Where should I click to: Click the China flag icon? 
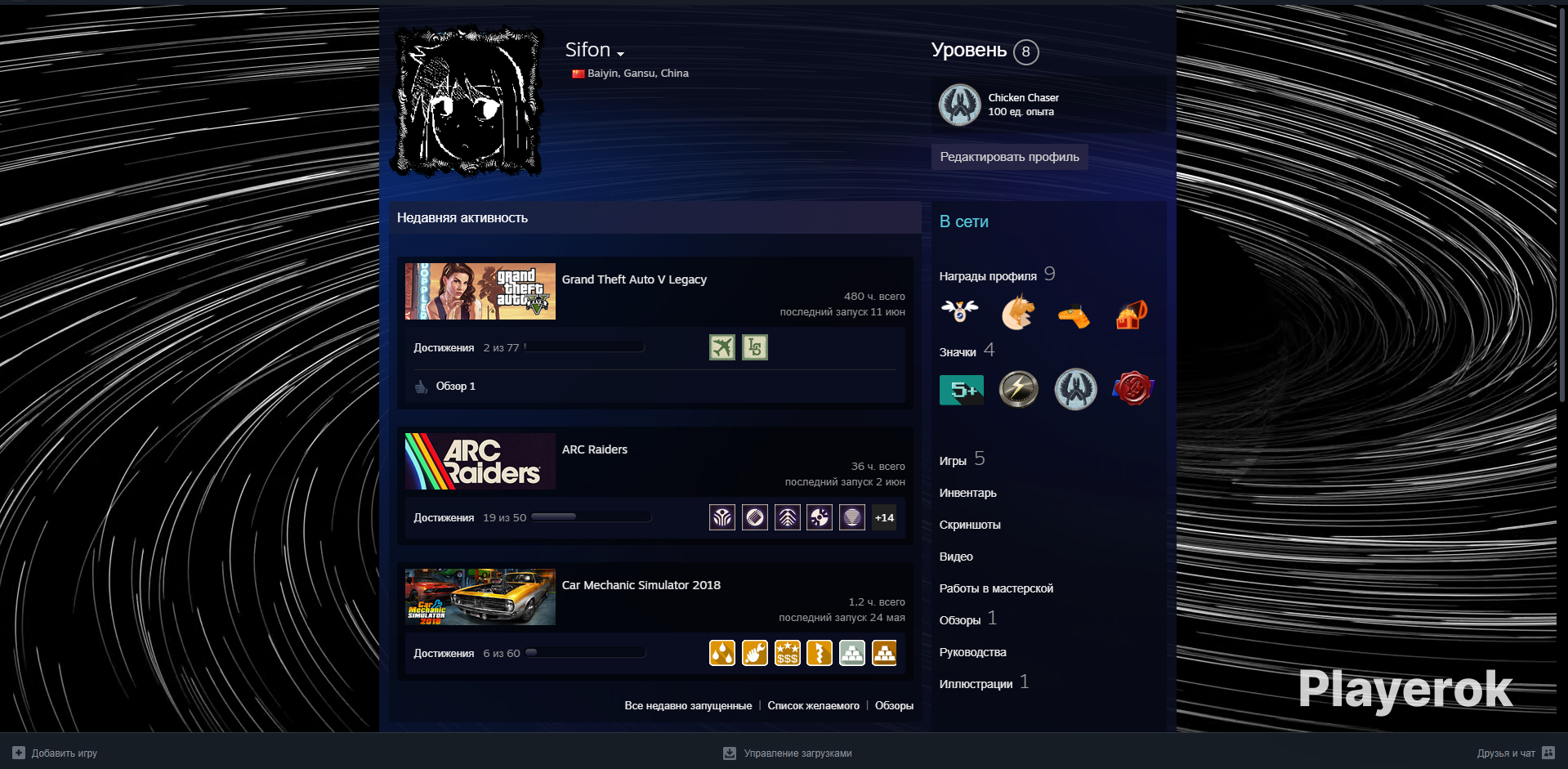pos(579,74)
